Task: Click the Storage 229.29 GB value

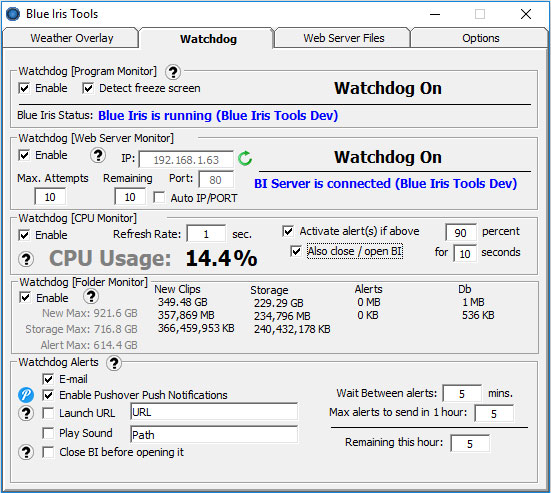Action: coord(279,303)
